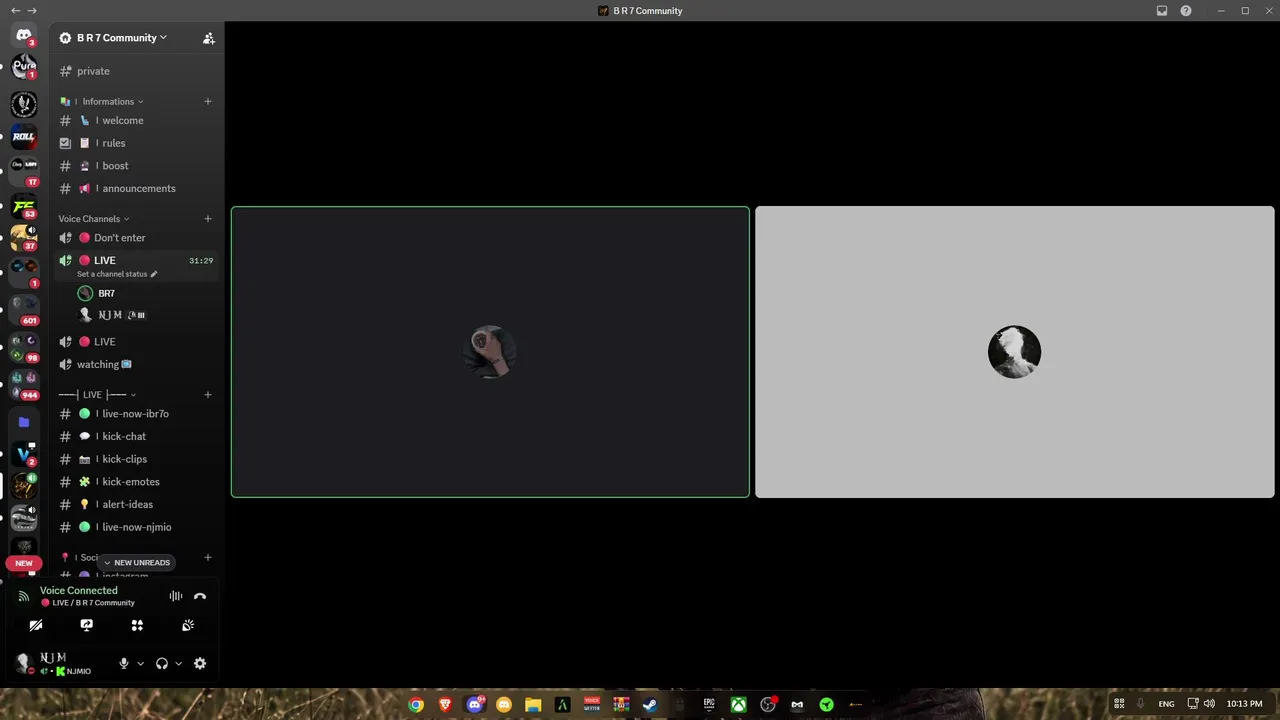The width and height of the screenshot is (1280, 720).
Task: Add channel to LIVE category
Action: 208,395
